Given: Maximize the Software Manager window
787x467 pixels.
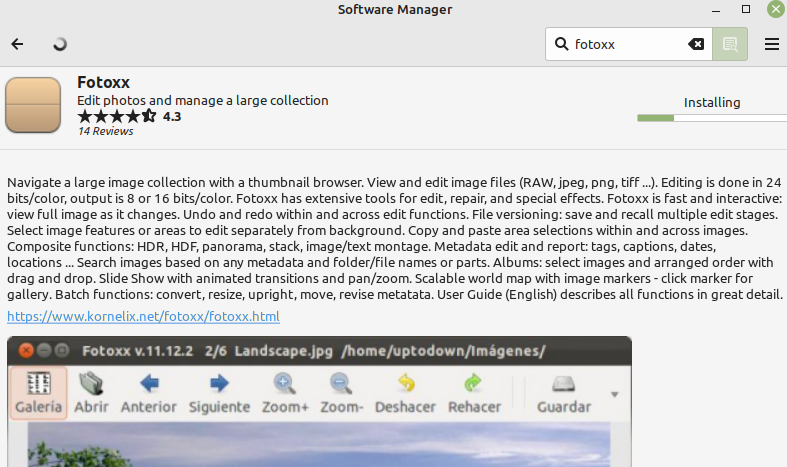Looking at the screenshot, I should (x=746, y=9).
